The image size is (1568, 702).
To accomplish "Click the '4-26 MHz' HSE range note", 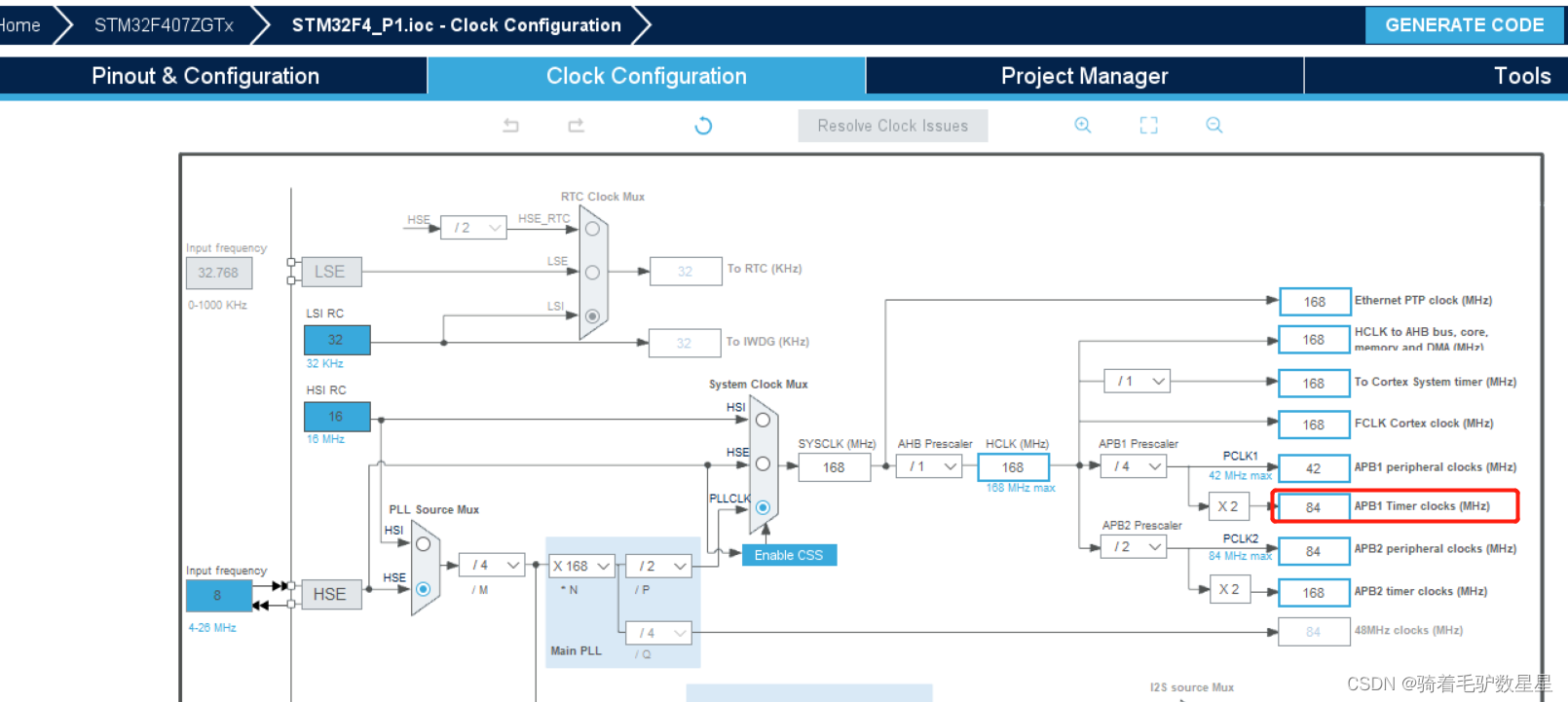I will coord(212,628).
